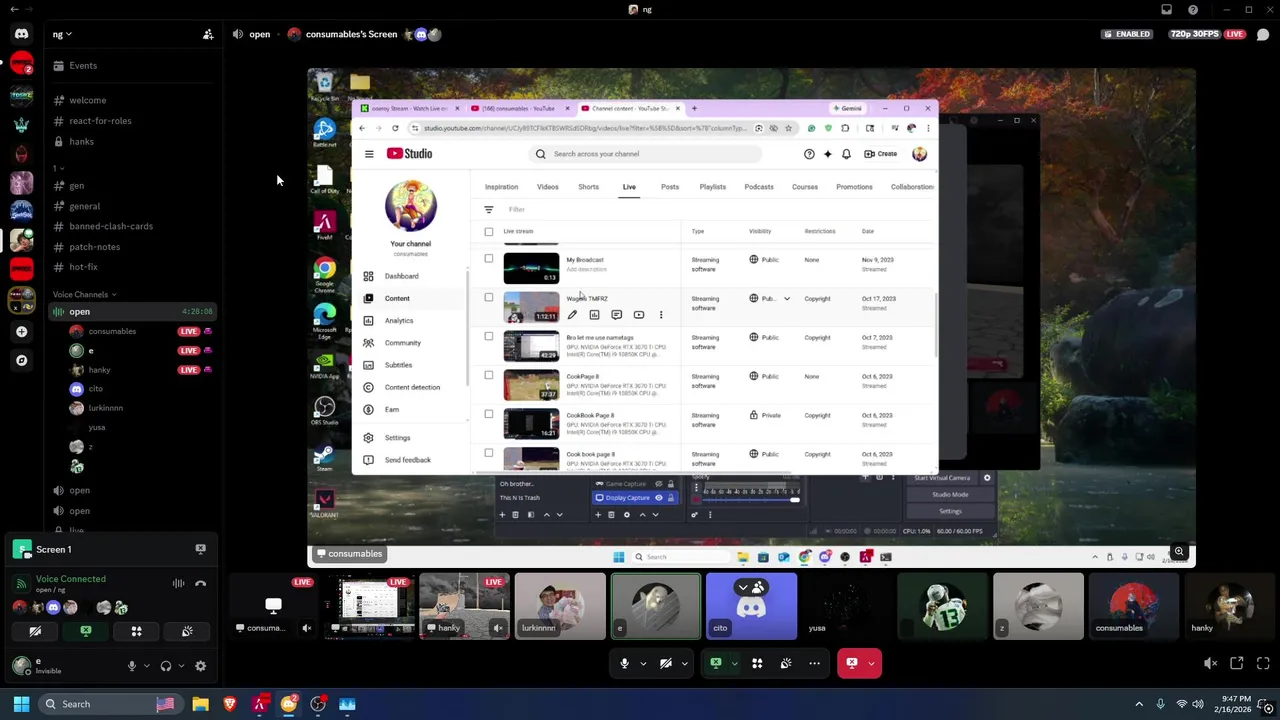The width and height of the screenshot is (1280, 720).
Task: Open User Settings gear
Action: click(200, 666)
